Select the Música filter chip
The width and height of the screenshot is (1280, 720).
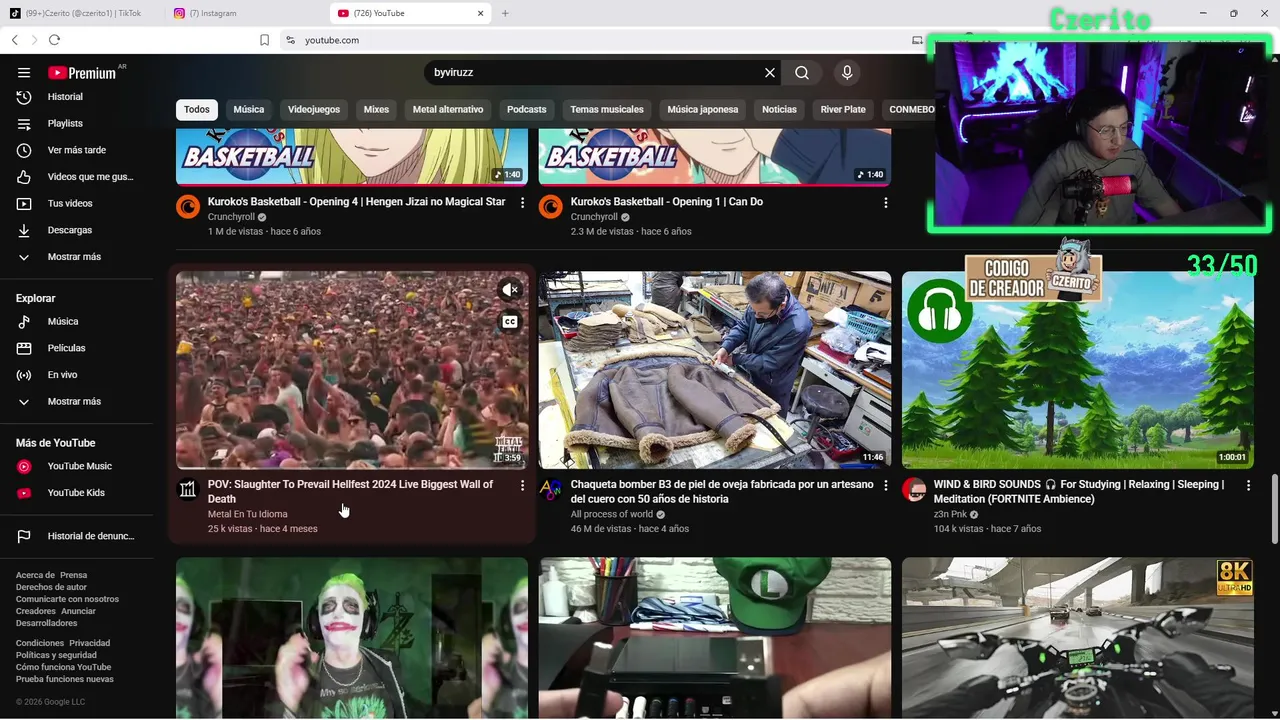coord(249,110)
